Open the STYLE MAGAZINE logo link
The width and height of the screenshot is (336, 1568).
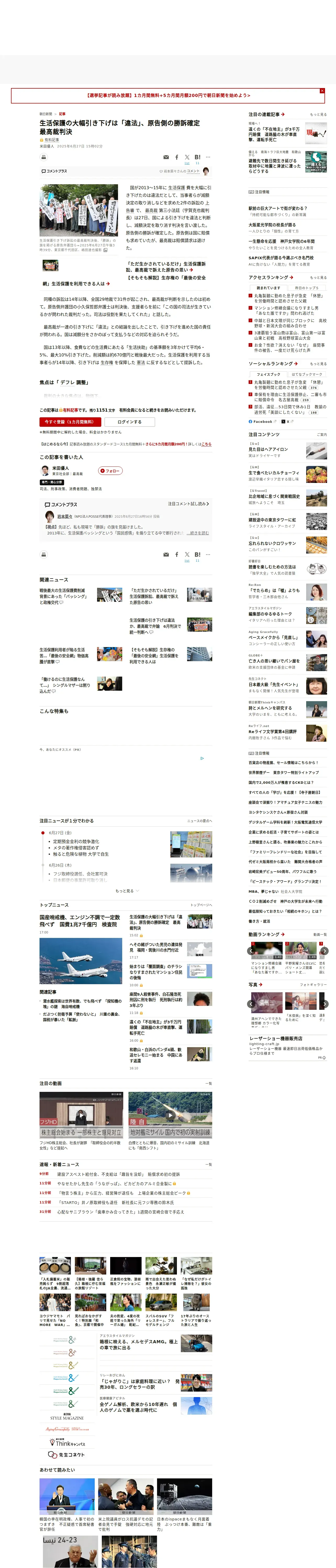point(67,1417)
